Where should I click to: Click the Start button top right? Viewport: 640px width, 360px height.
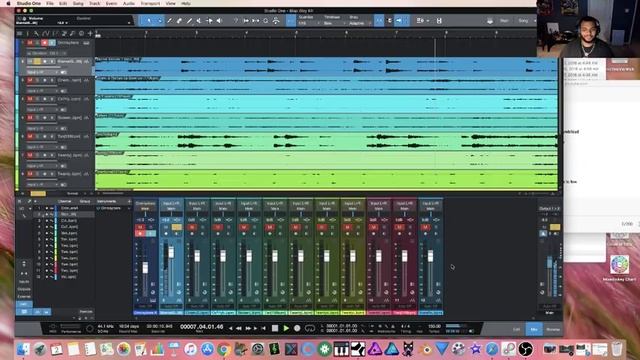point(504,21)
